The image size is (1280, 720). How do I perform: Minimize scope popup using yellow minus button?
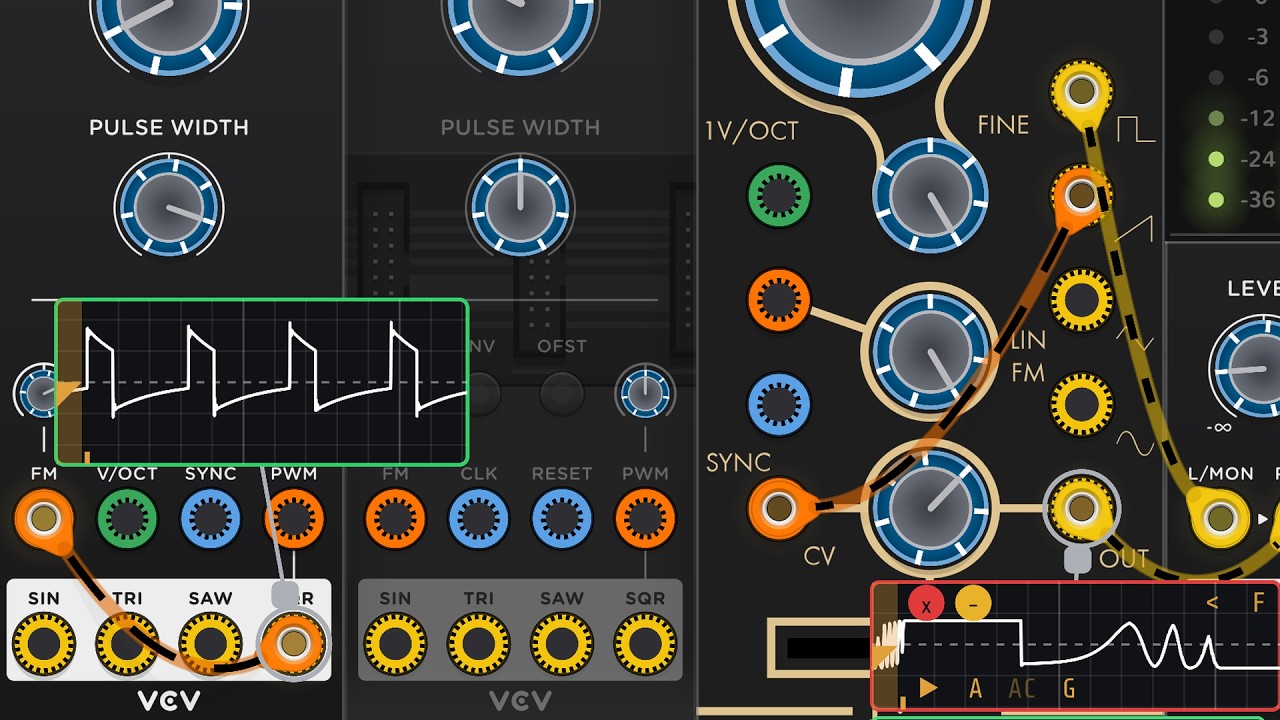coord(973,604)
